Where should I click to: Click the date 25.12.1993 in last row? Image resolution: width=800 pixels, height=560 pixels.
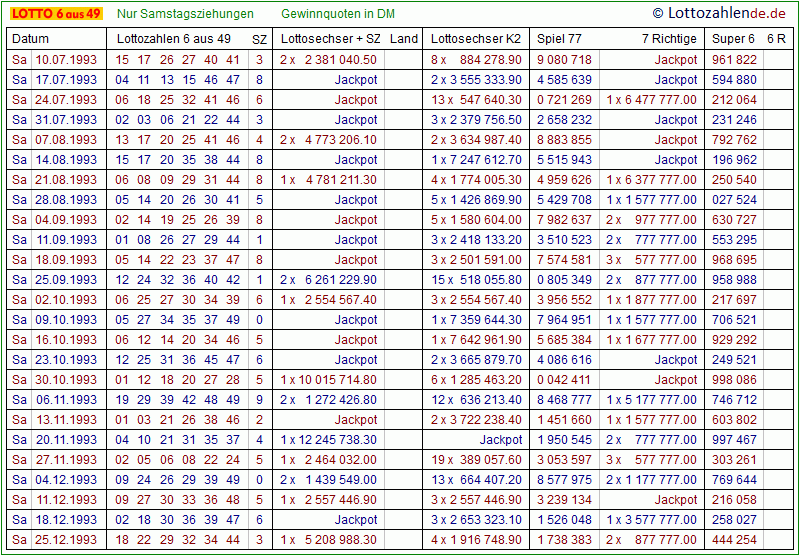(x=66, y=540)
